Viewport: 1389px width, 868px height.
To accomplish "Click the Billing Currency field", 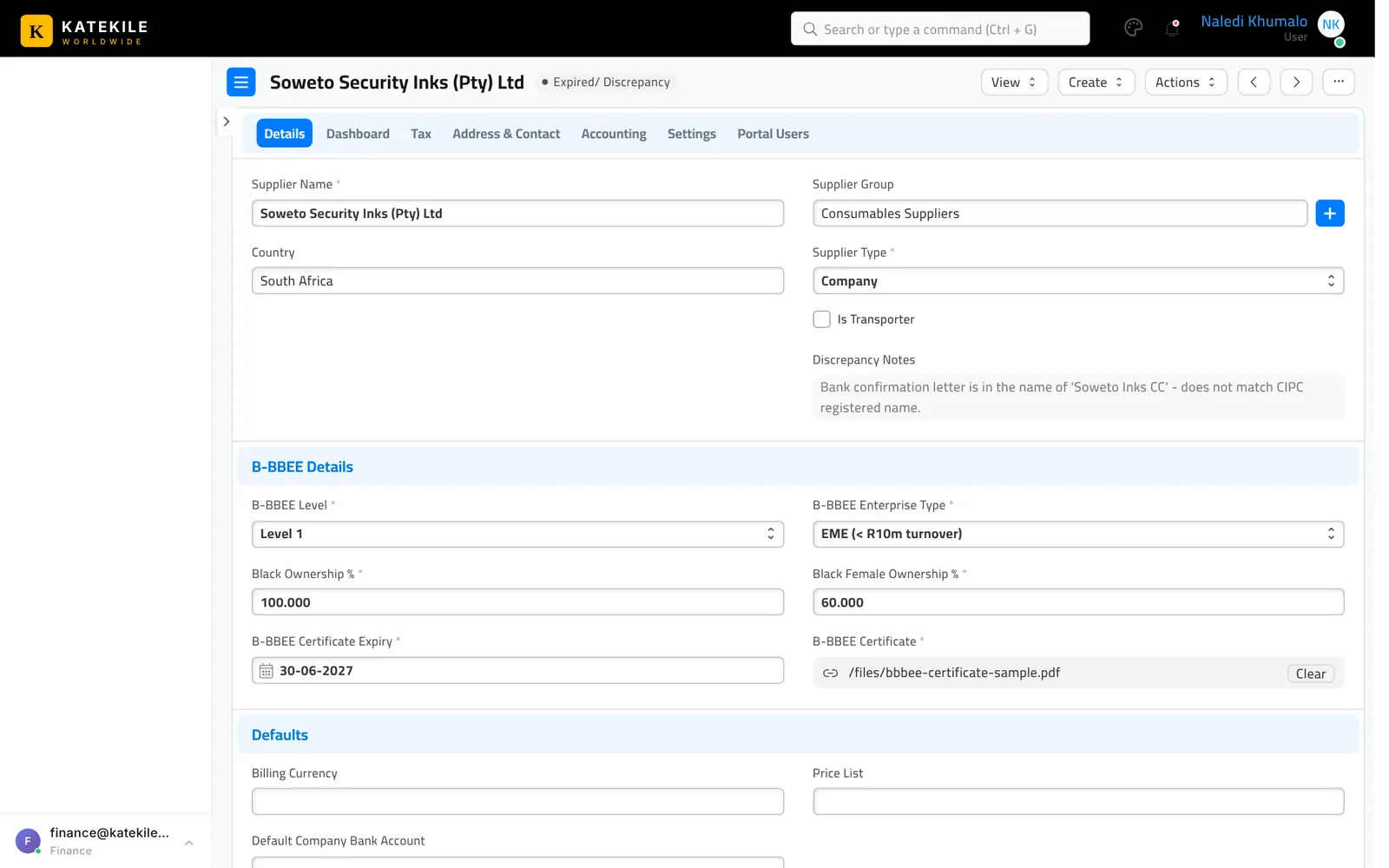I will point(517,801).
